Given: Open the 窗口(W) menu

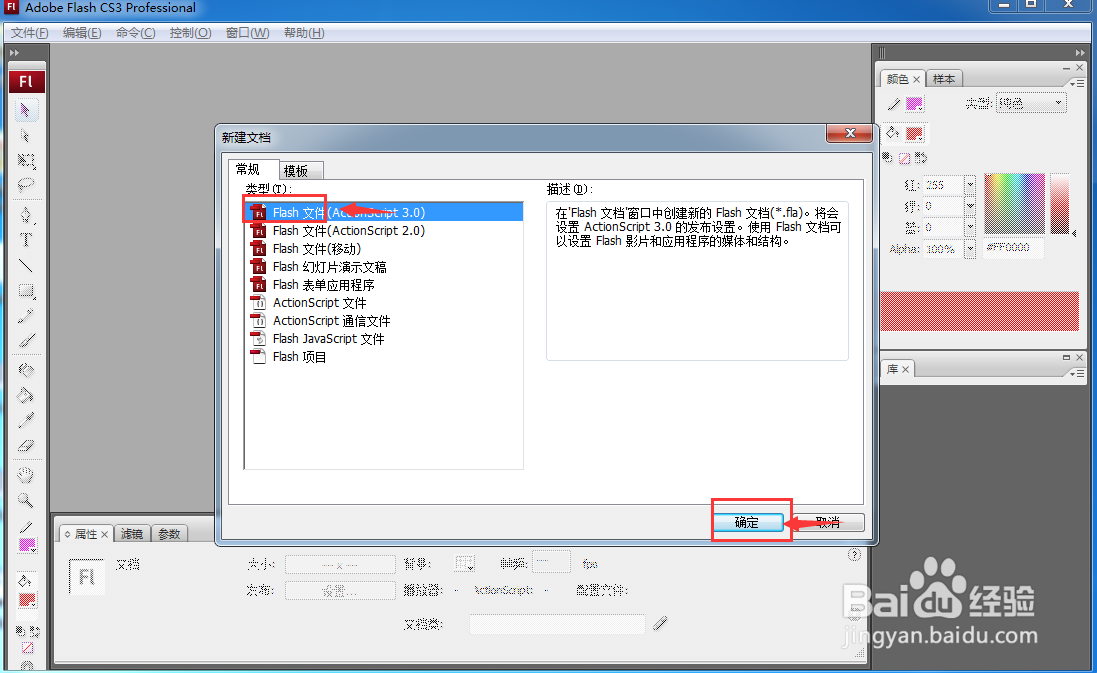Looking at the screenshot, I should pos(248,33).
